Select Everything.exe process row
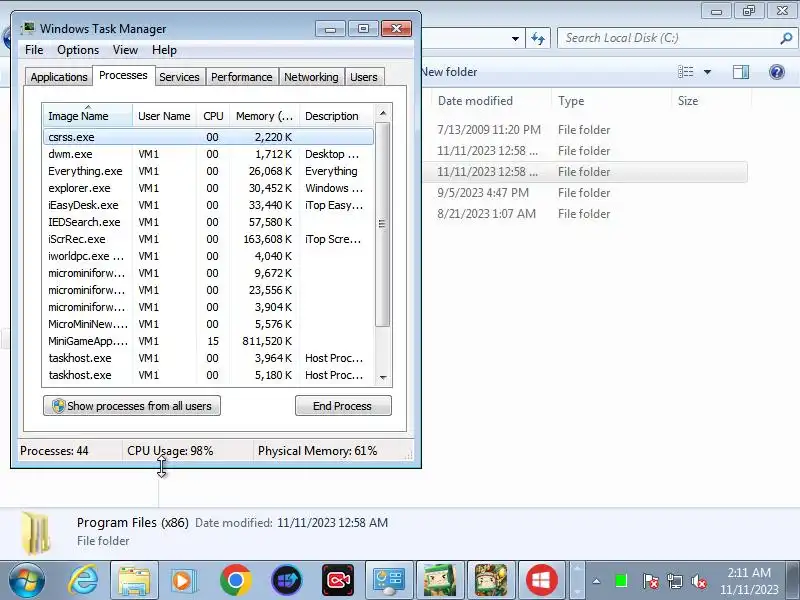Viewport: 800px width, 600px height. pyautogui.click(x=208, y=171)
